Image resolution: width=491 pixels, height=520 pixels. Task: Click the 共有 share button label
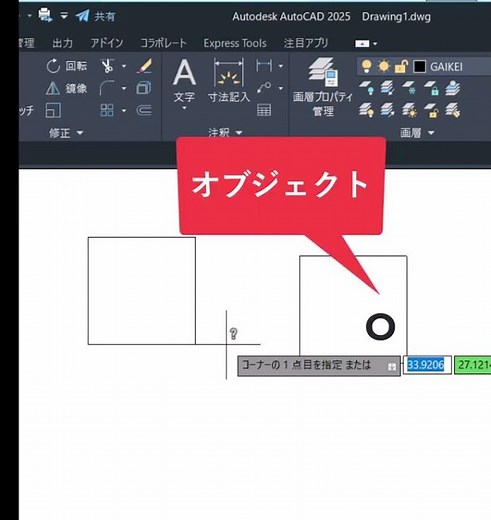[105, 16]
